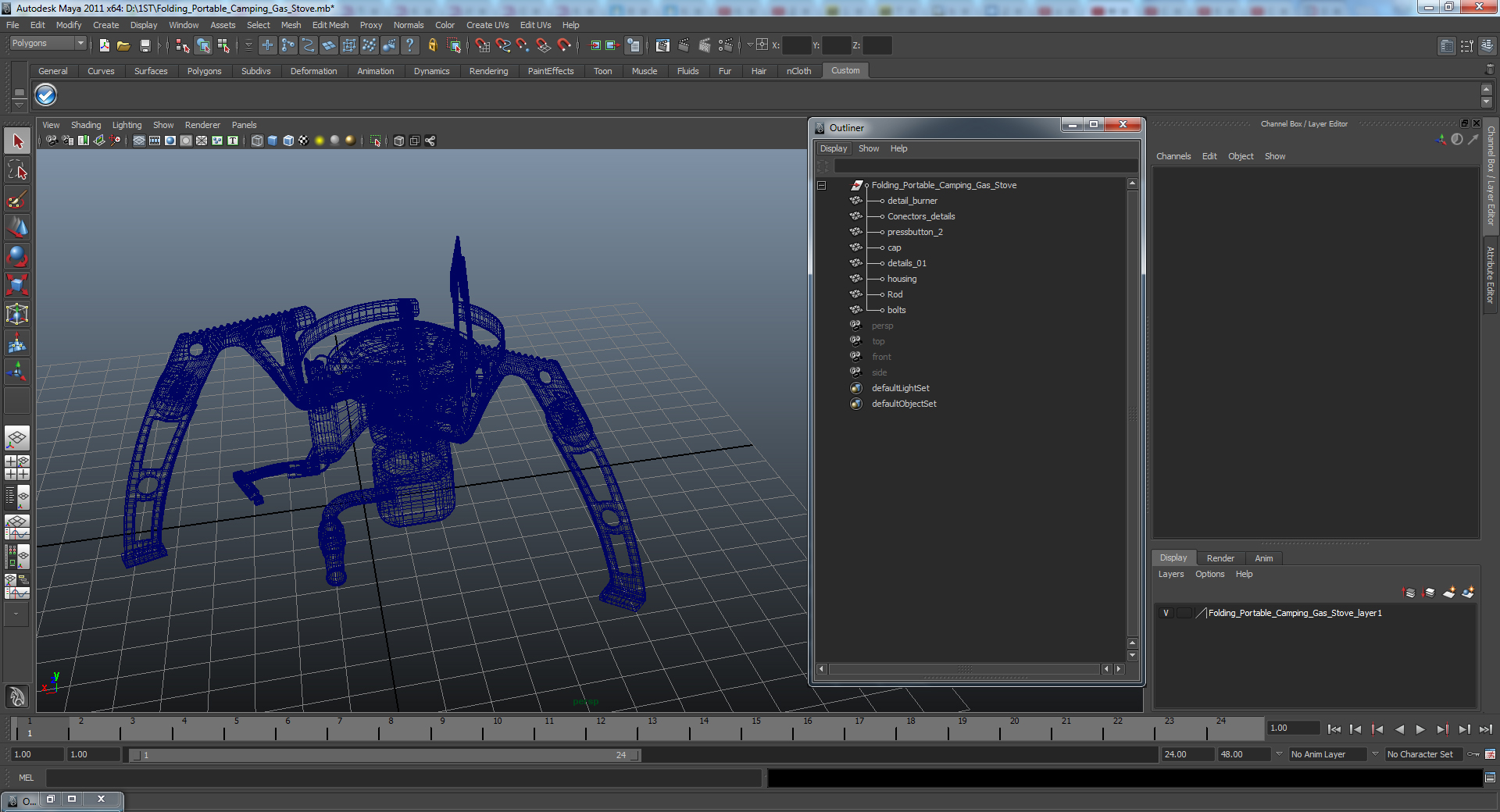Expand shelf options arrow at left

pos(19,104)
